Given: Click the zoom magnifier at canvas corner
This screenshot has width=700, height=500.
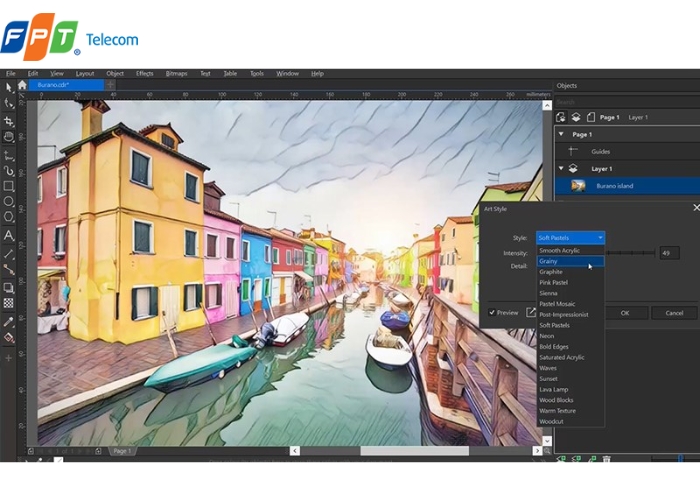Looking at the screenshot, I should [547, 451].
